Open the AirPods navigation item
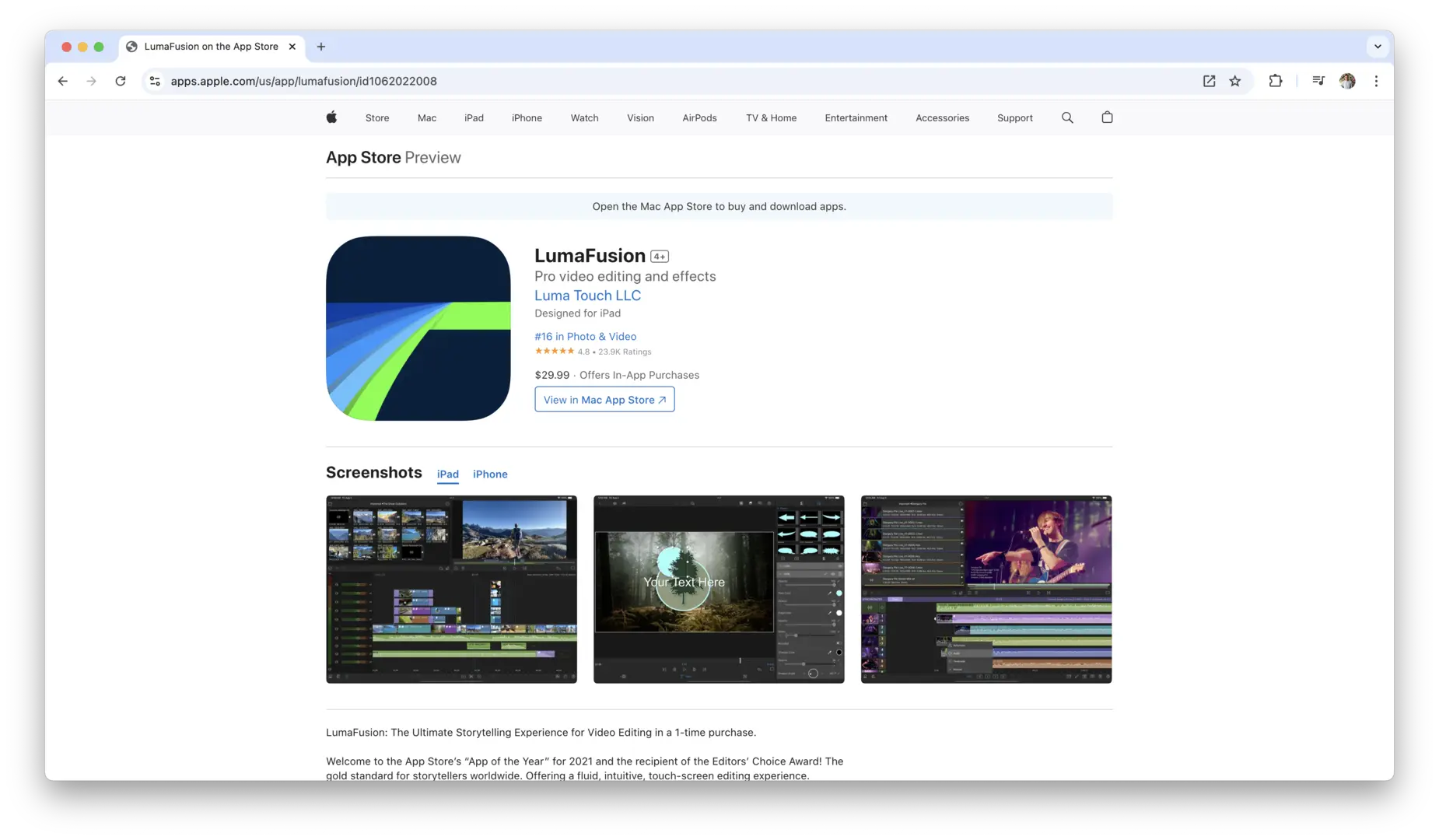Image resolution: width=1439 pixels, height=840 pixels. click(699, 118)
